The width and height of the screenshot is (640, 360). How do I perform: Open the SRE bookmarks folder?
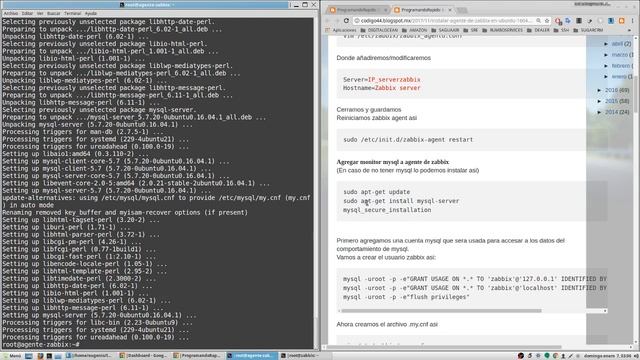(x=471, y=30)
